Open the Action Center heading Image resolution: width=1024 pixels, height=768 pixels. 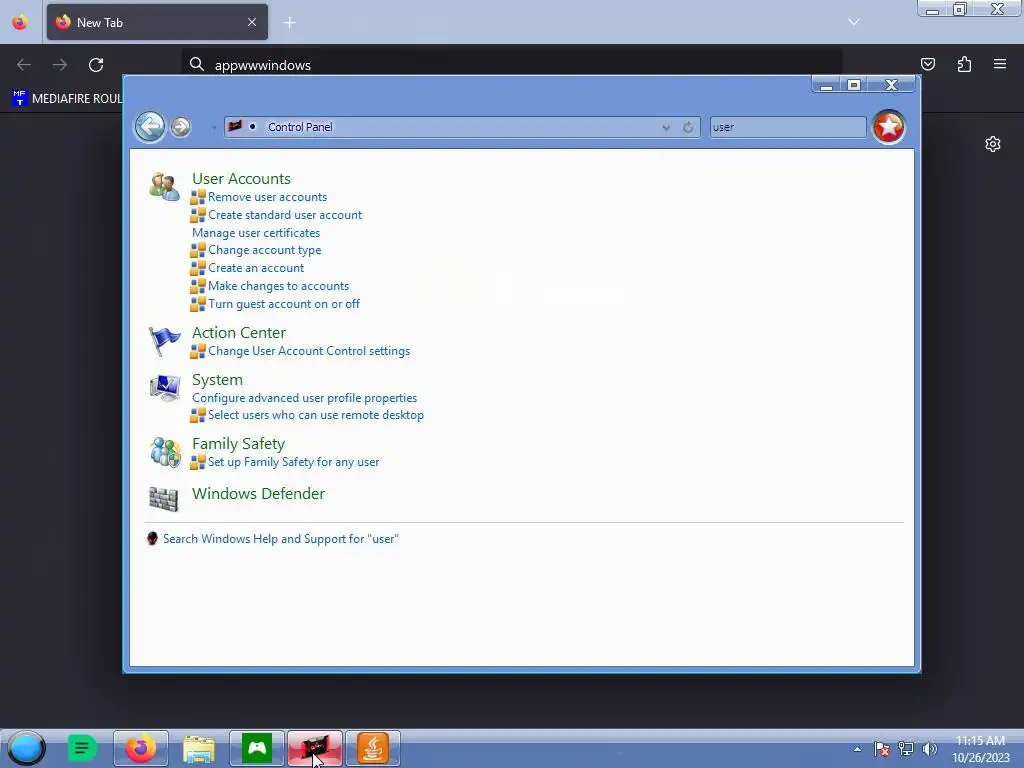(238, 332)
